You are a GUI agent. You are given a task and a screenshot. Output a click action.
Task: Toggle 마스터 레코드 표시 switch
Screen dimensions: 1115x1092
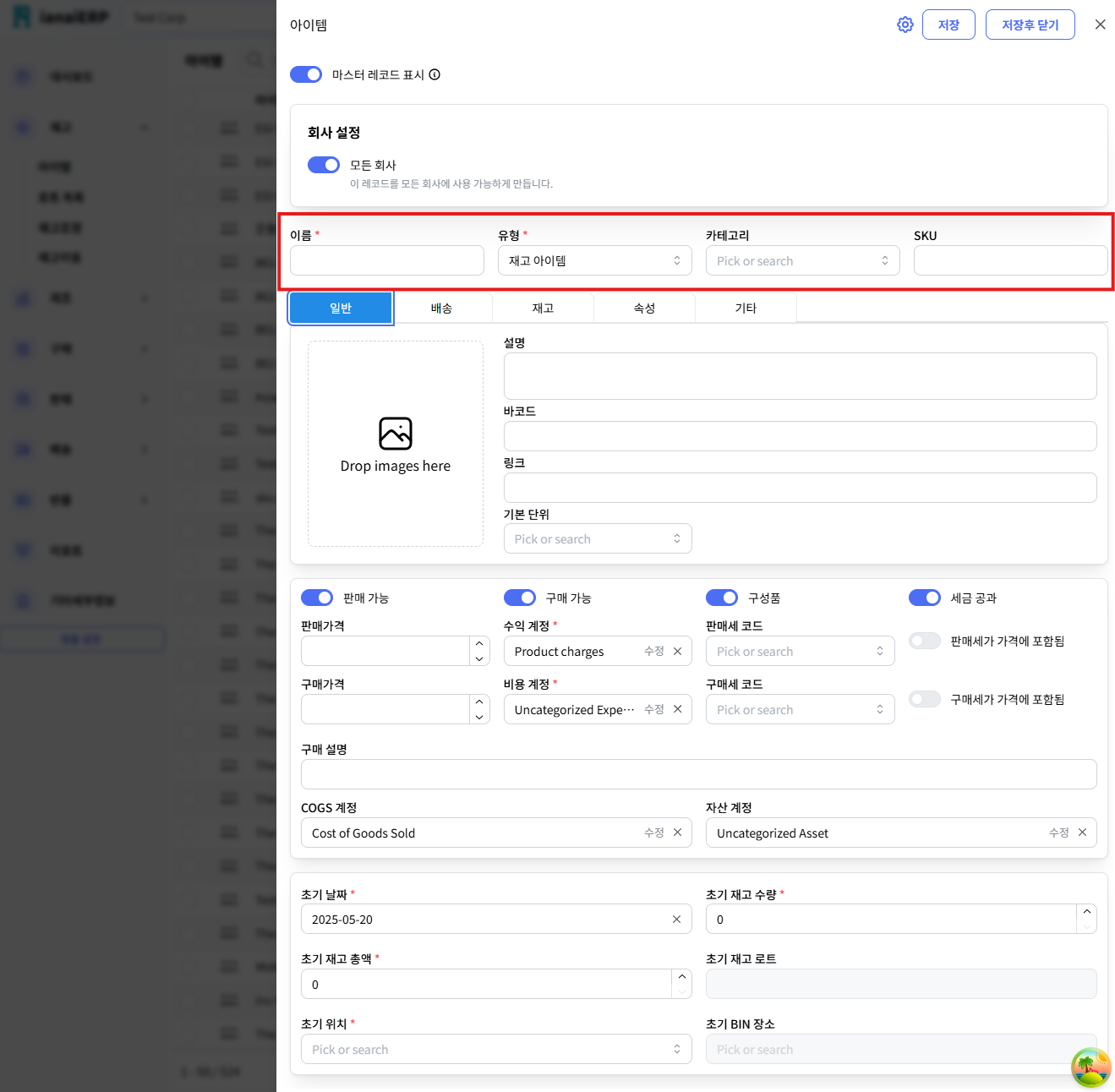pos(306,74)
